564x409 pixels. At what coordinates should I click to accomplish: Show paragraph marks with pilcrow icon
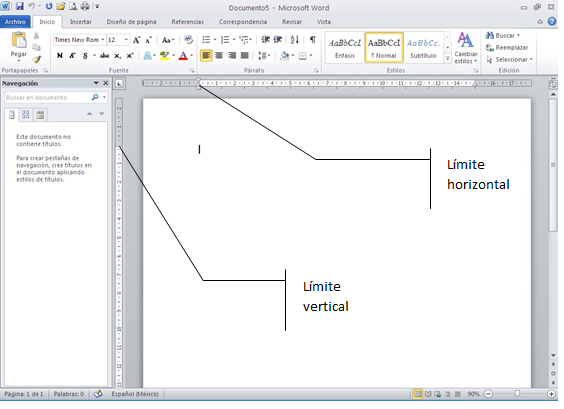click(313, 40)
